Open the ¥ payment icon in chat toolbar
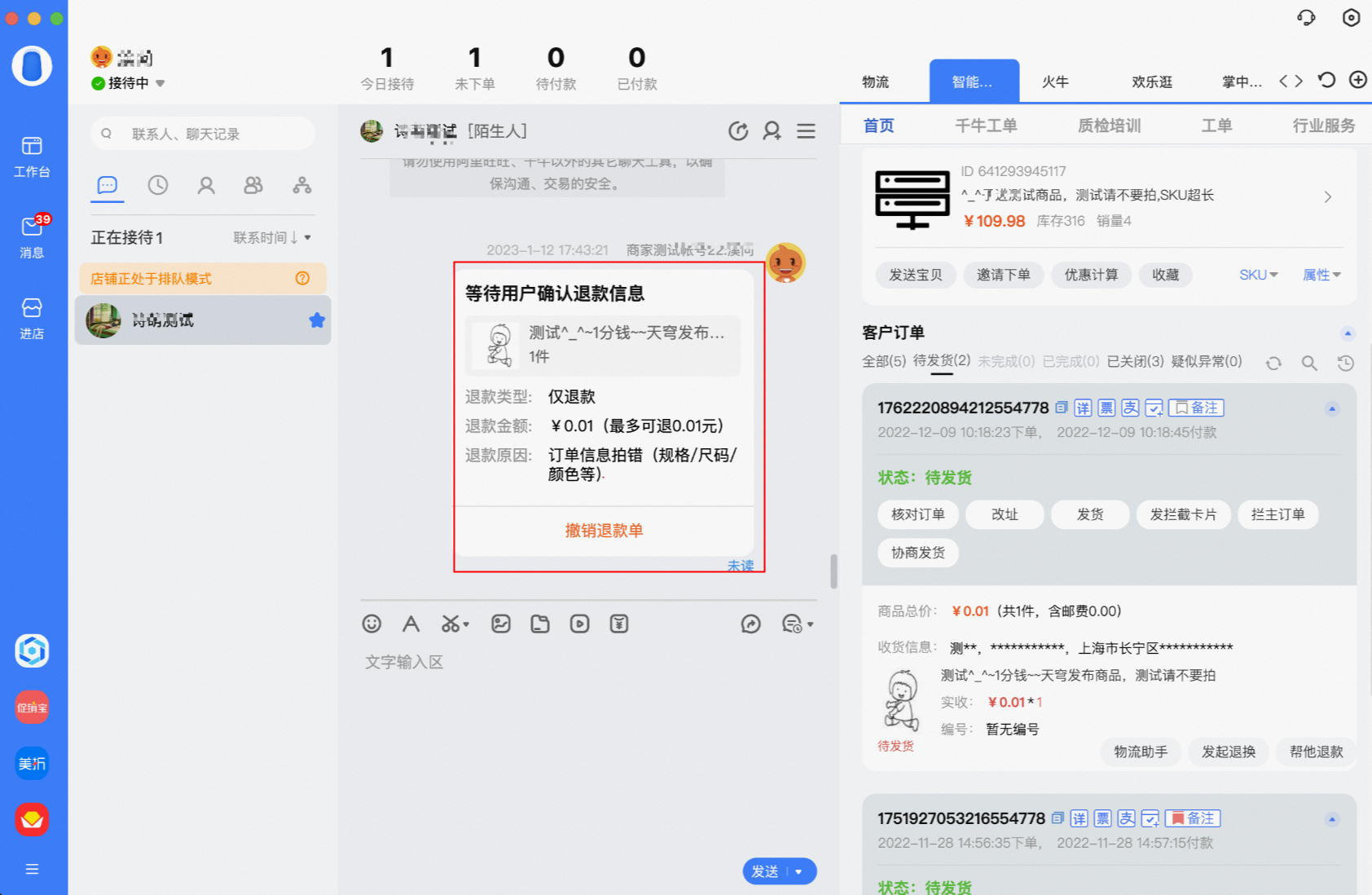The height and width of the screenshot is (895, 1372). 619,624
